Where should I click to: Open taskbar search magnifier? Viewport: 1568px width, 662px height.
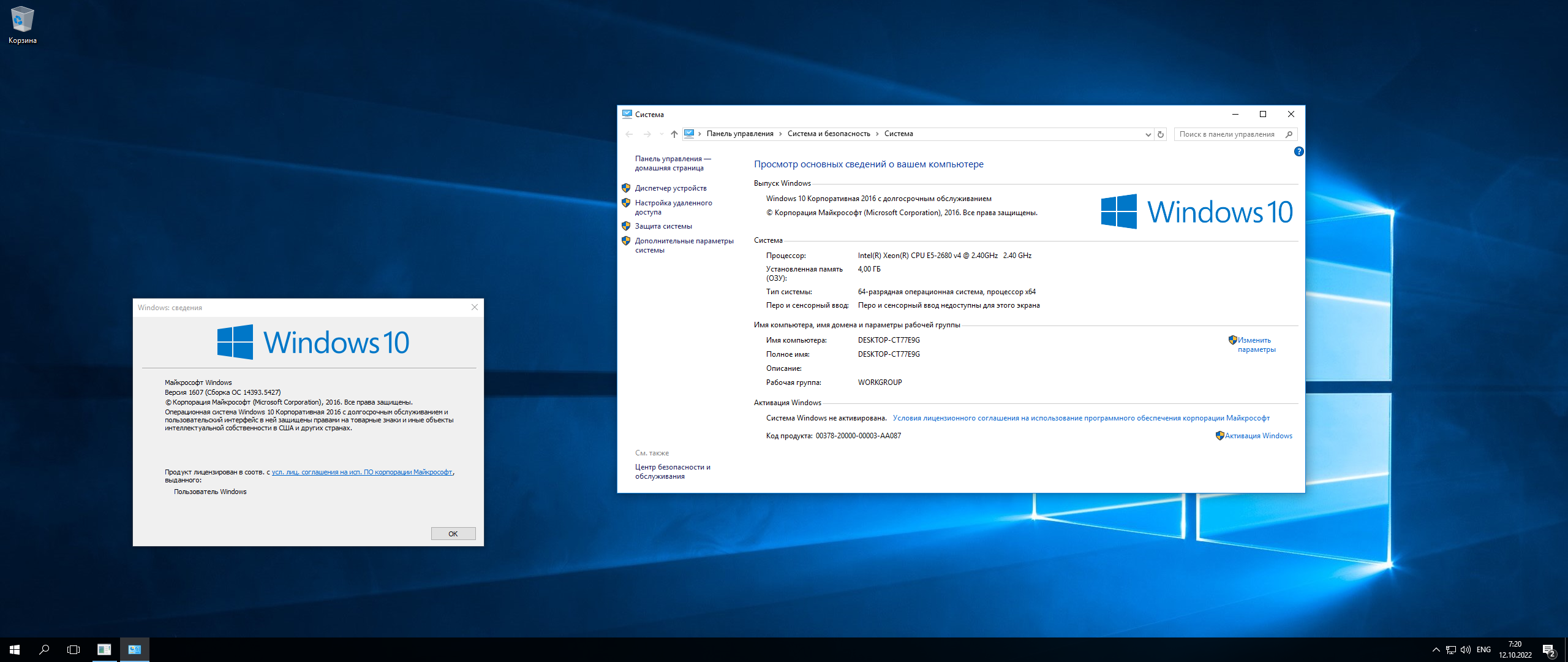pyautogui.click(x=44, y=650)
